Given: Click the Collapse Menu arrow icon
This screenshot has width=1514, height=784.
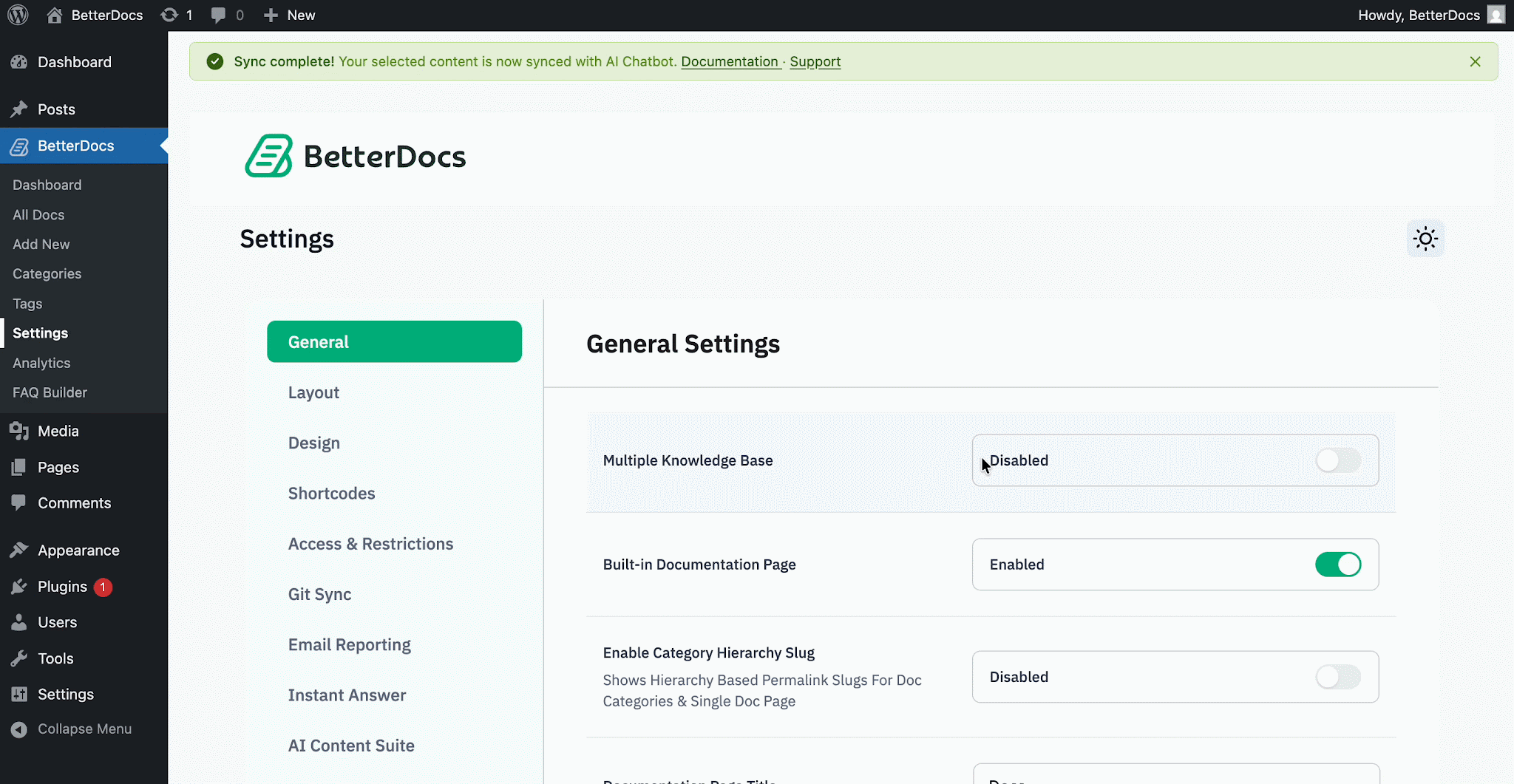Looking at the screenshot, I should 19,729.
